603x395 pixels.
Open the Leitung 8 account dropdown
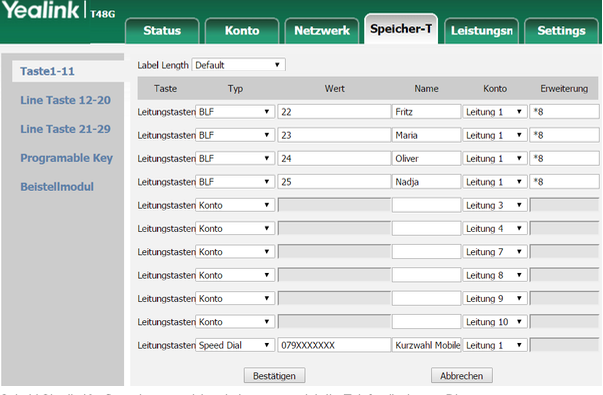pyautogui.click(x=495, y=275)
